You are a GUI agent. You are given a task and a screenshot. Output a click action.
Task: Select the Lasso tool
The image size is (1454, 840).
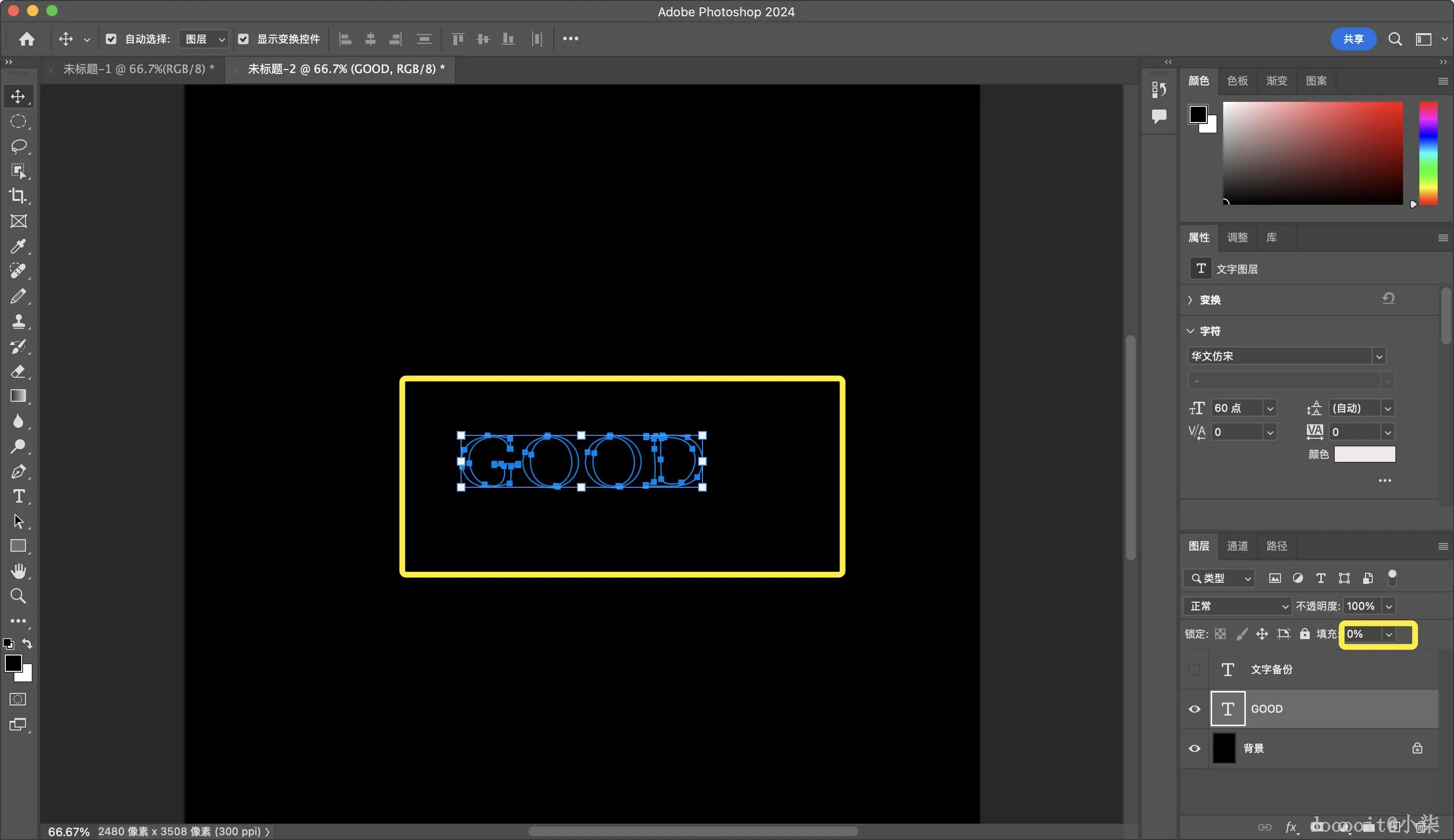[18, 146]
